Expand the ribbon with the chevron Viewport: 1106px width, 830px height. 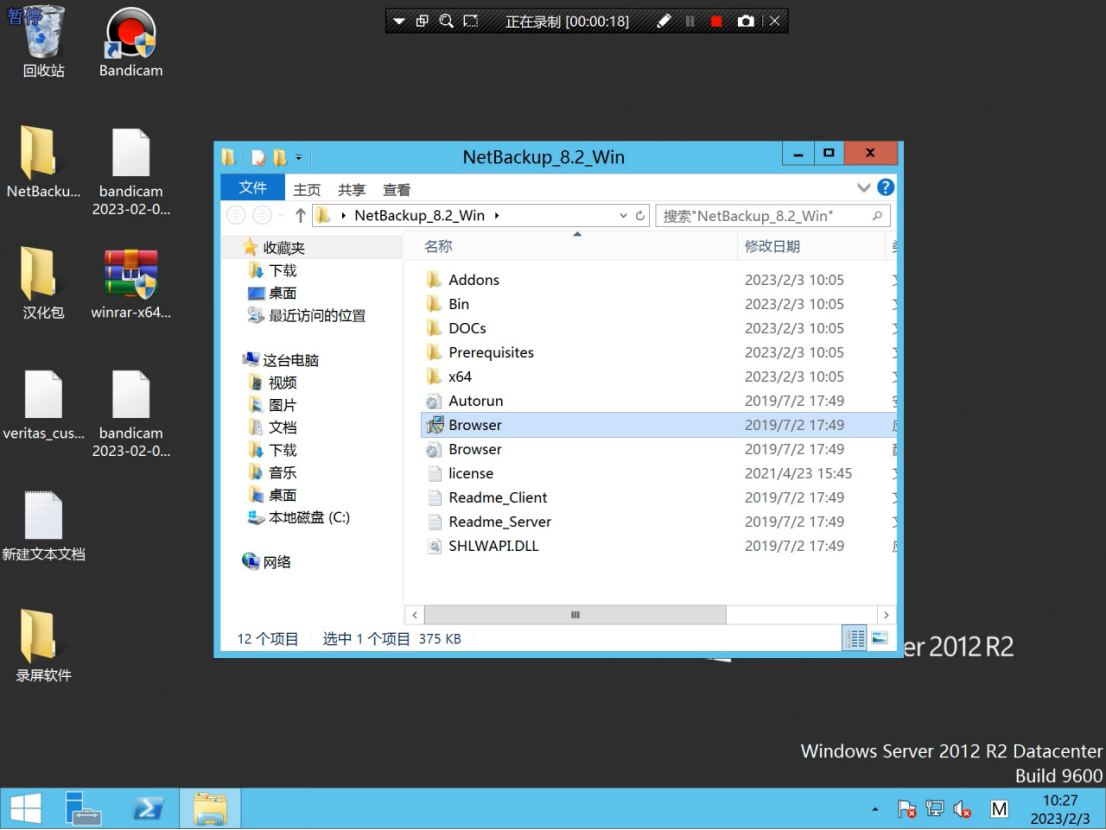click(x=862, y=188)
